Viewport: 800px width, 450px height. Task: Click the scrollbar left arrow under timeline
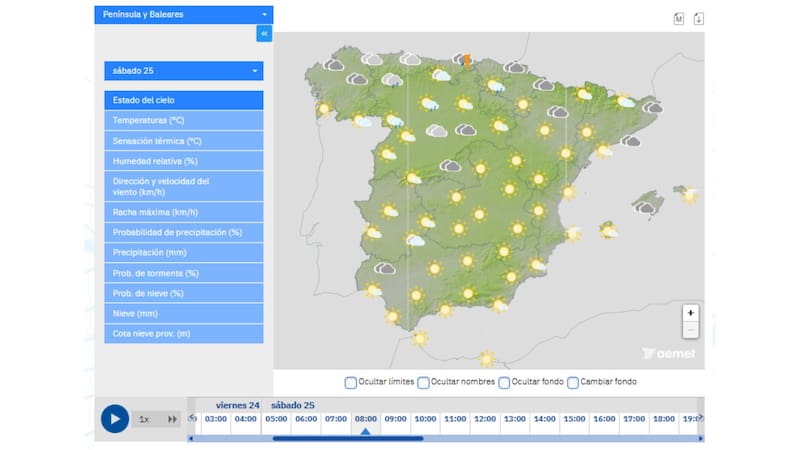click(x=191, y=439)
